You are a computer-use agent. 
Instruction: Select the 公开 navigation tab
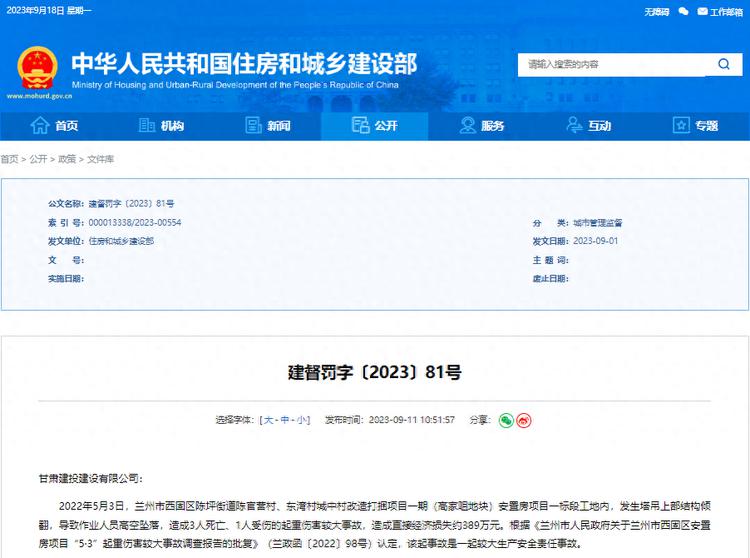pos(375,125)
